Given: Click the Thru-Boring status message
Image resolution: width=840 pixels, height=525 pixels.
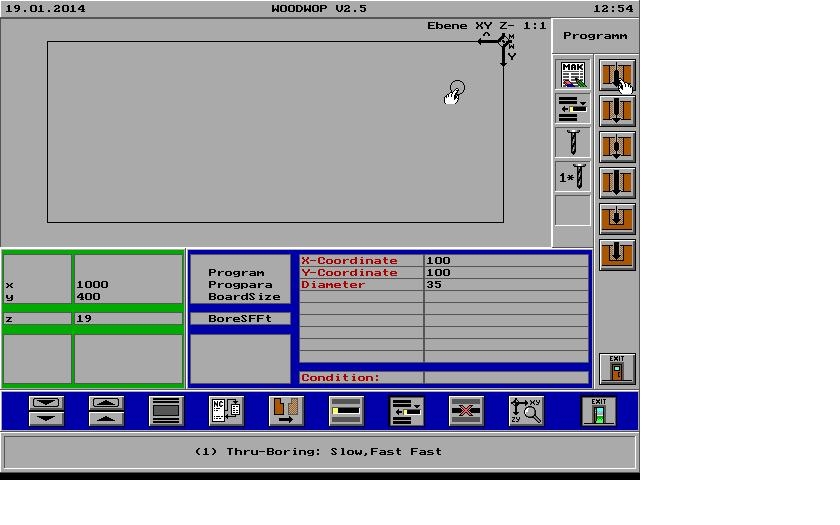Looking at the screenshot, I should [318, 452].
